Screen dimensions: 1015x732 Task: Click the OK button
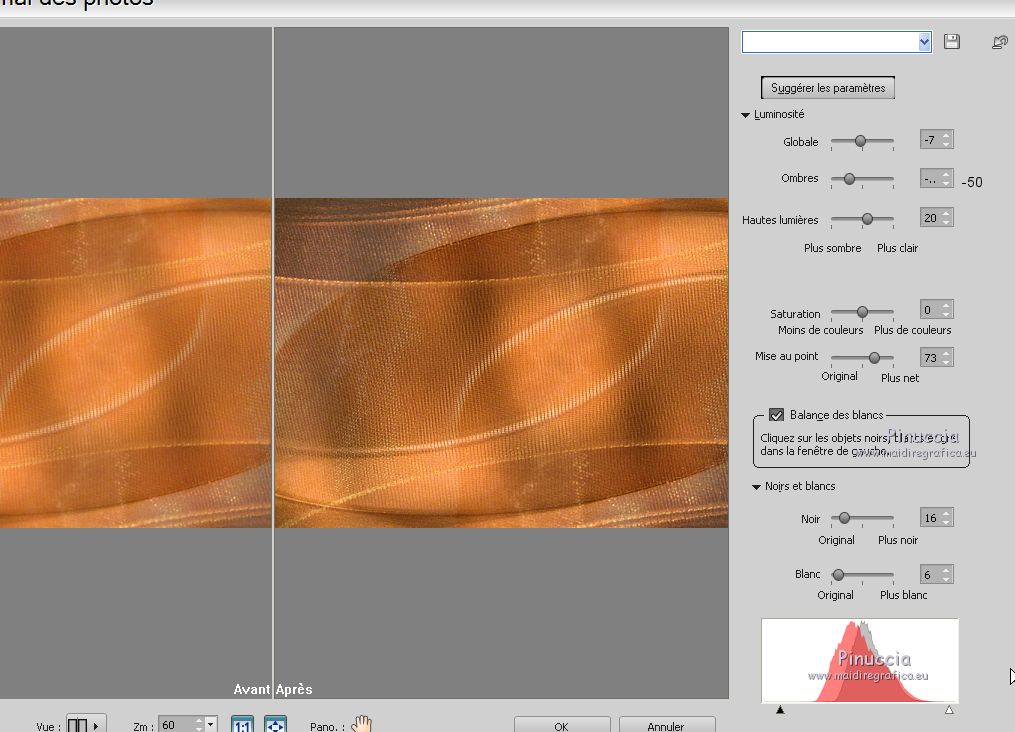pos(562,726)
